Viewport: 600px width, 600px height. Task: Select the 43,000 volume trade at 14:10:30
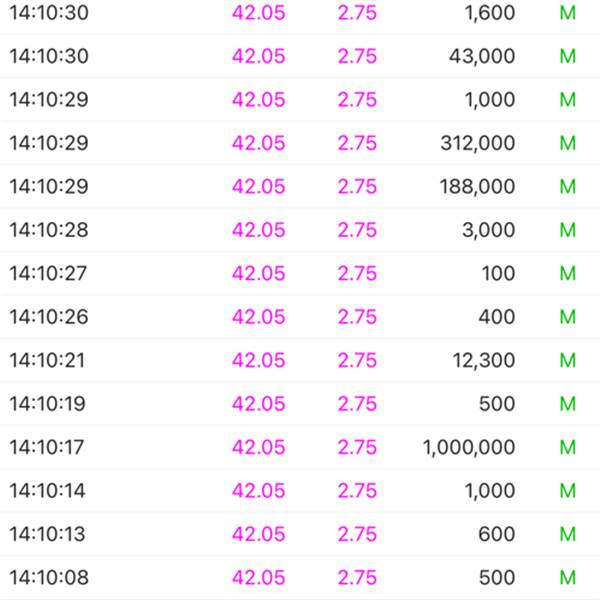tap(300, 56)
